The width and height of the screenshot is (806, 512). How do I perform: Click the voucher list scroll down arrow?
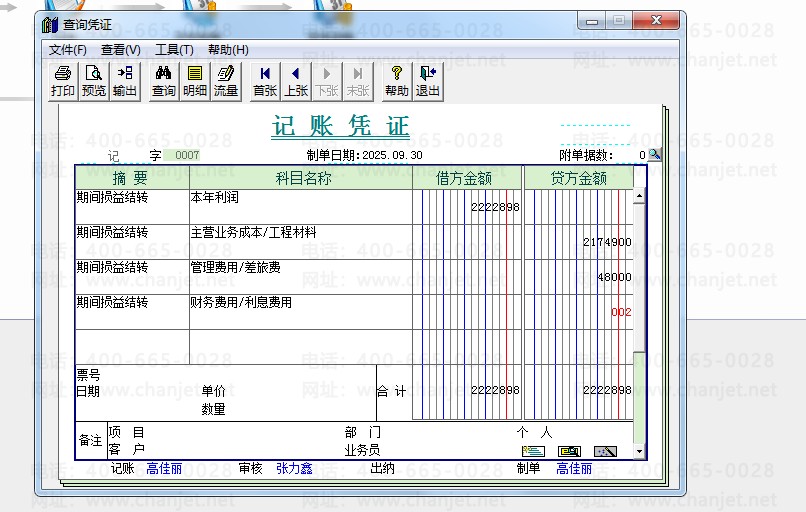pos(639,451)
